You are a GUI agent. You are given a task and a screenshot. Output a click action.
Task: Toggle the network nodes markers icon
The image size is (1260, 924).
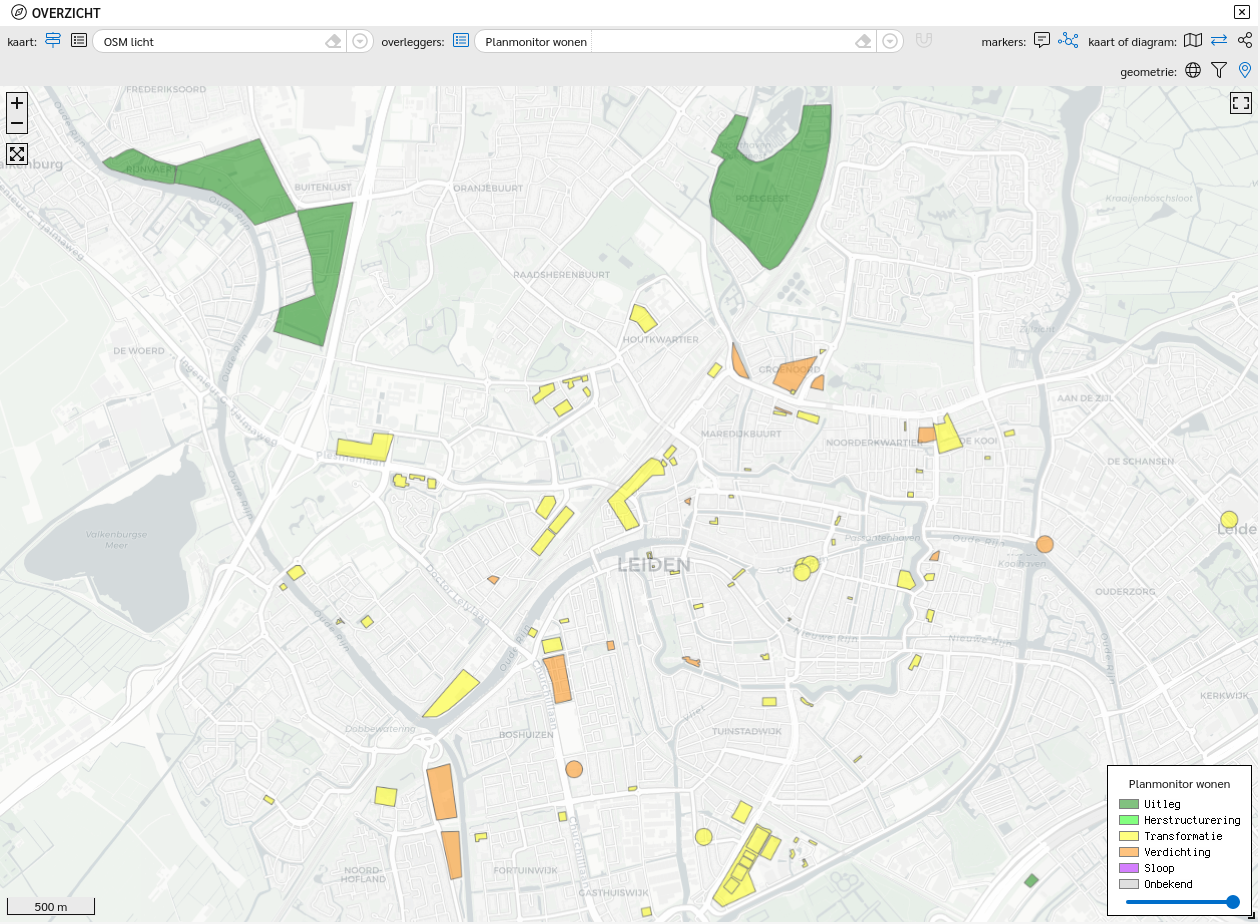[1069, 41]
